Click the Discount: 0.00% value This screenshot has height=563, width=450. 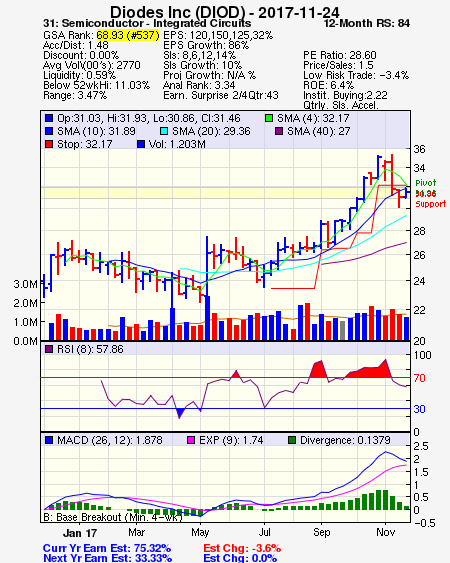[x=81, y=55]
